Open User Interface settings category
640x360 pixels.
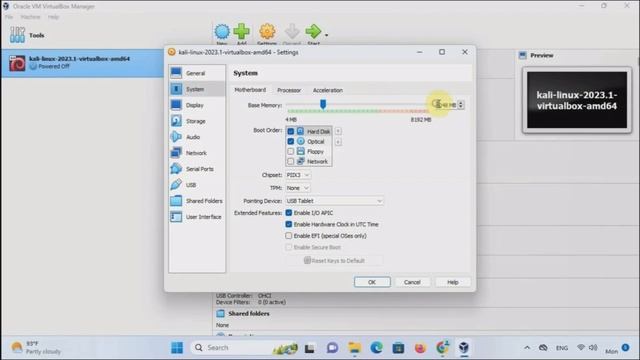197,217
